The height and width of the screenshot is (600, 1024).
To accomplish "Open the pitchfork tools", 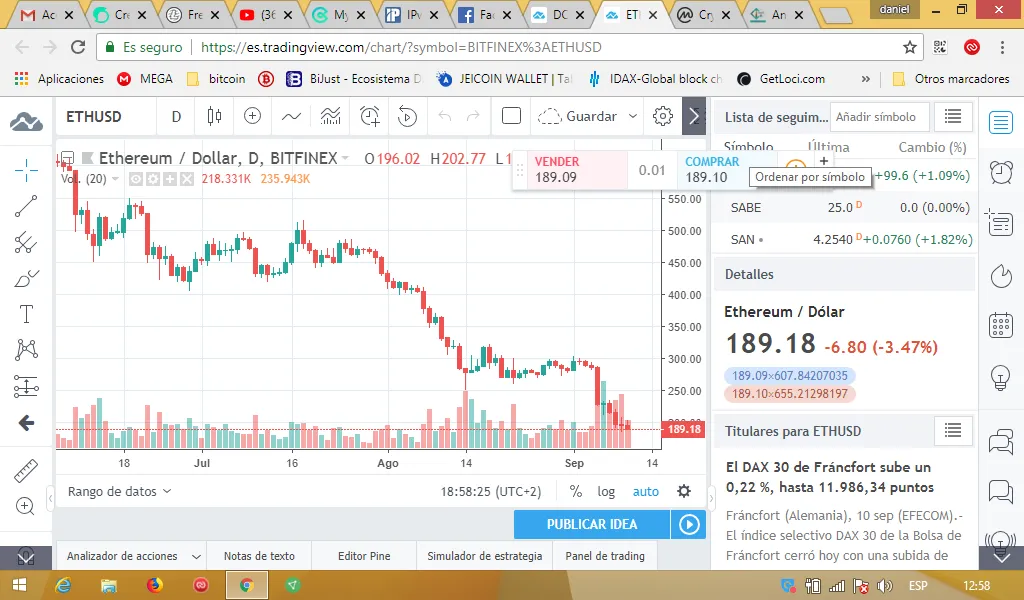I will tap(26, 242).
